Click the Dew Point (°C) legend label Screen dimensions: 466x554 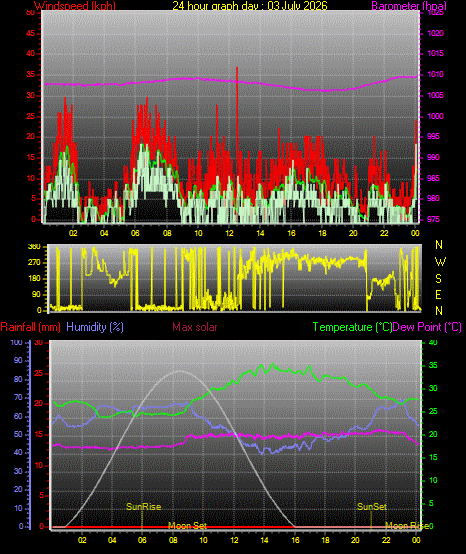point(427,327)
